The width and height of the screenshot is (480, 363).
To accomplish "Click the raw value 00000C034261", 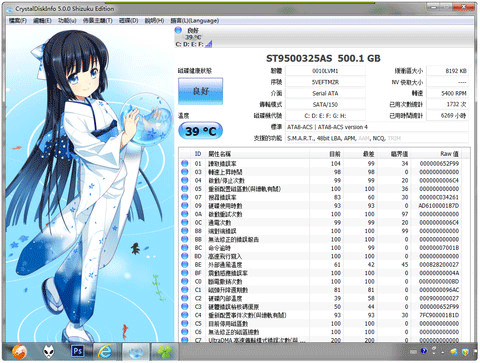I will [439, 197].
